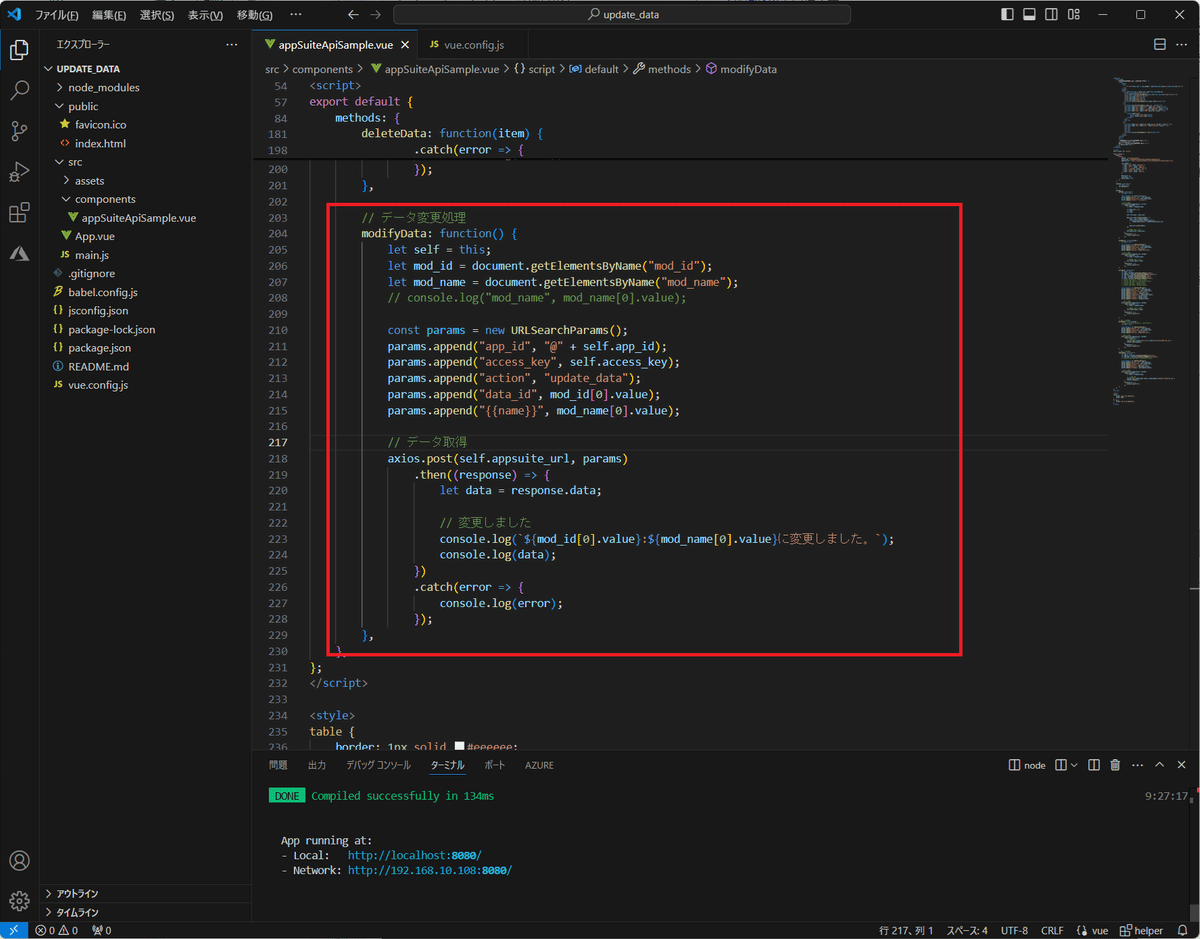Close the terminal panel
Viewport: 1200px width, 939px height.
coord(1182,765)
